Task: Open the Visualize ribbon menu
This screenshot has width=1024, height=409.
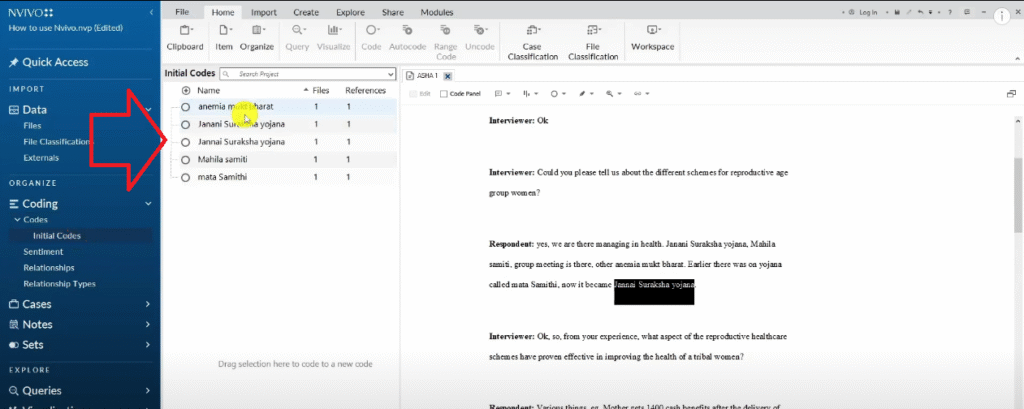Action: pos(334,38)
